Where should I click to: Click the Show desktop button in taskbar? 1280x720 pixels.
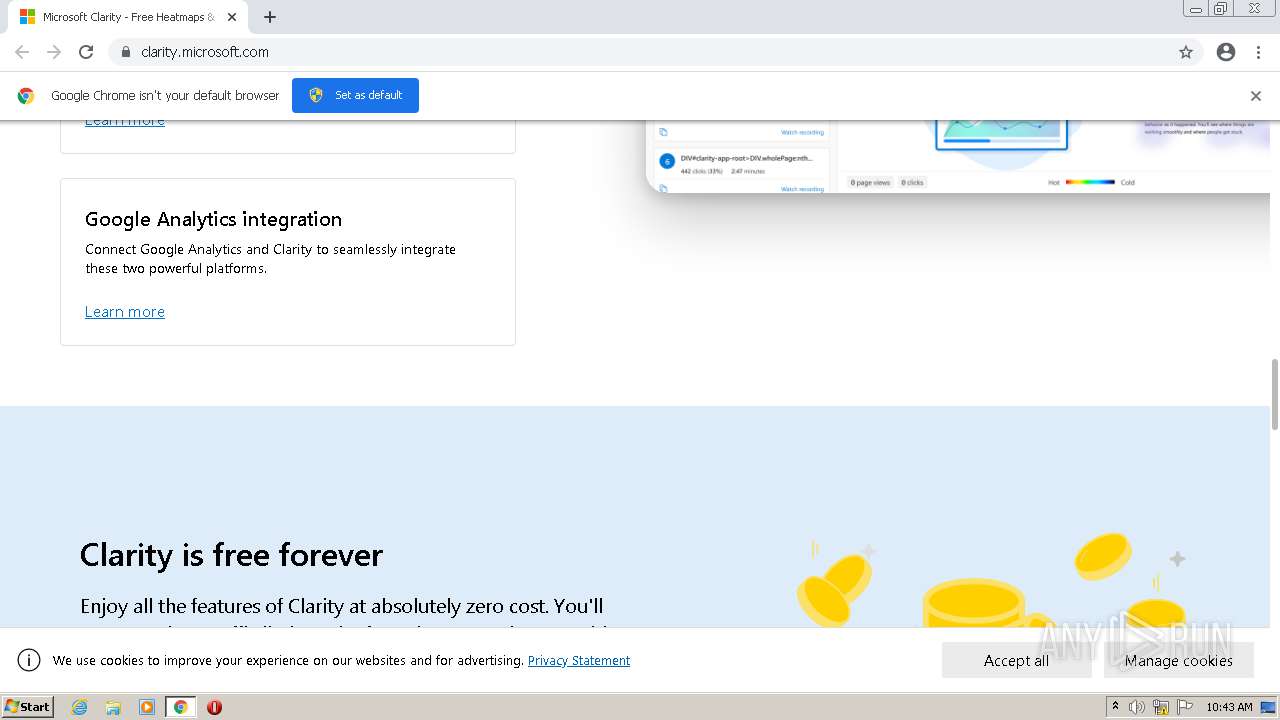[x=1269, y=707]
